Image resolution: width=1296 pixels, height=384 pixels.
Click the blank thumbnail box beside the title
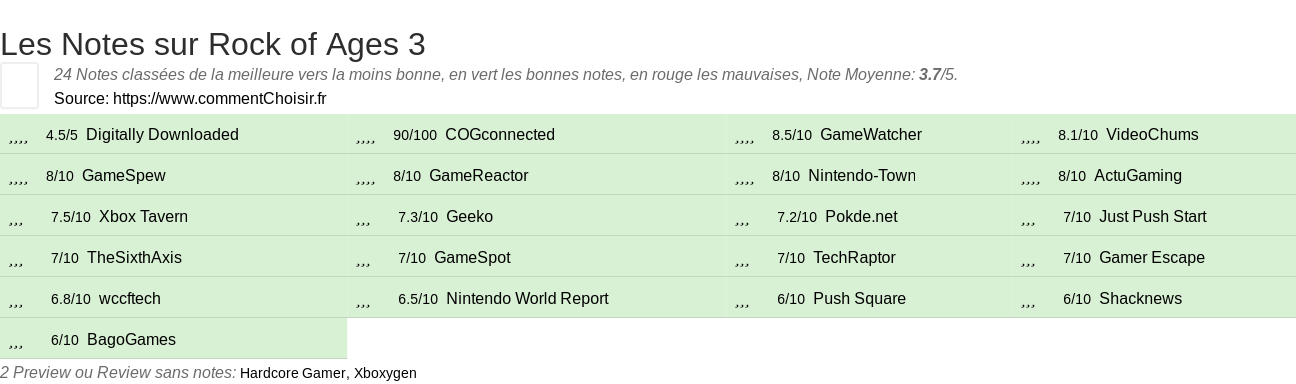19,85
